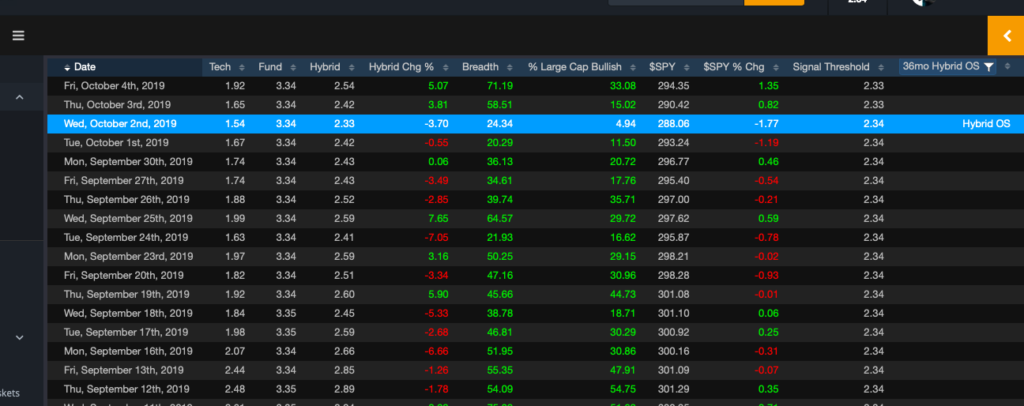Collapse sidebar section with up chevron

pos(20,97)
